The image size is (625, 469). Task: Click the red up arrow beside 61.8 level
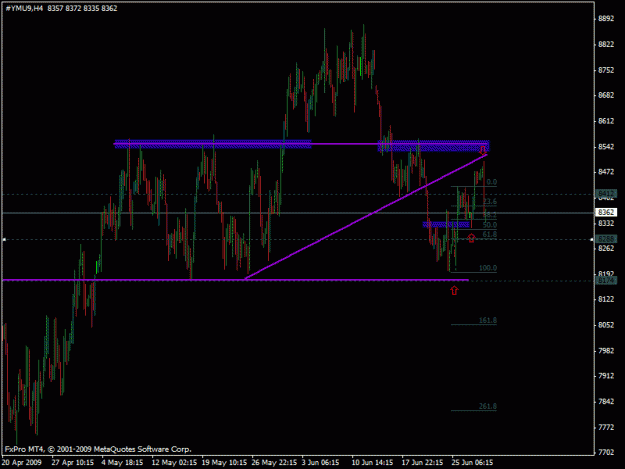click(472, 238)
